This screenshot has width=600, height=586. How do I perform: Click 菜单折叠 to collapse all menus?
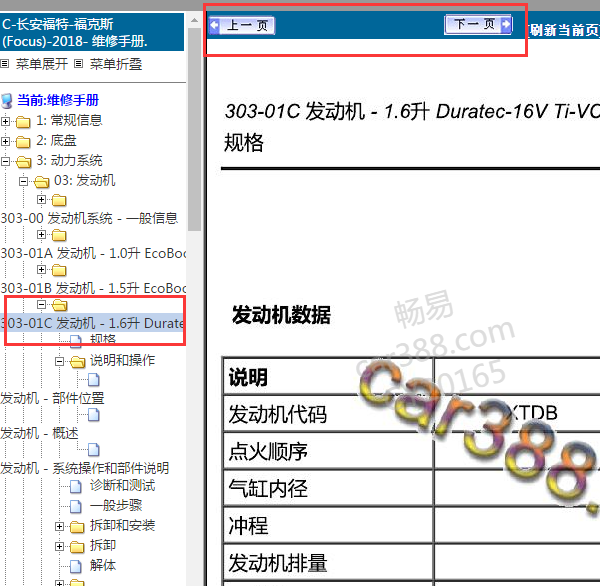116,64
